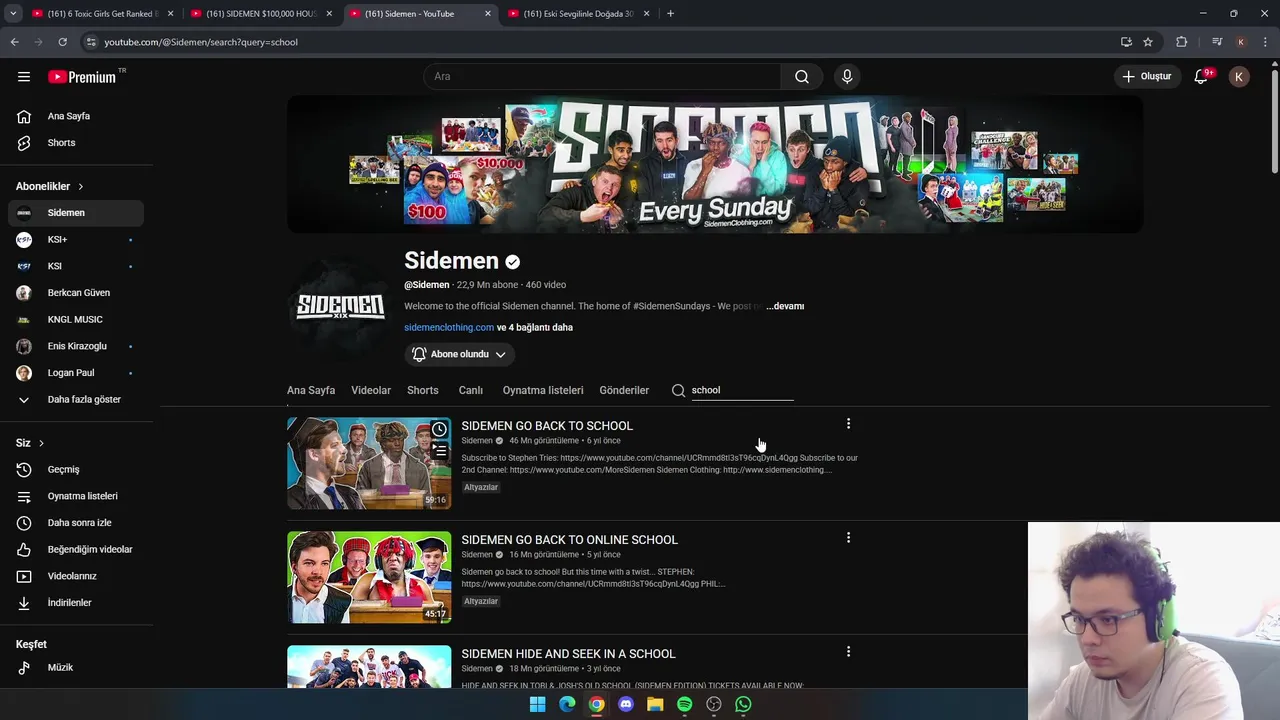This screenshot has height=720, width=1280.
Task: Open Windows Start menu
Action: (537, 704)
